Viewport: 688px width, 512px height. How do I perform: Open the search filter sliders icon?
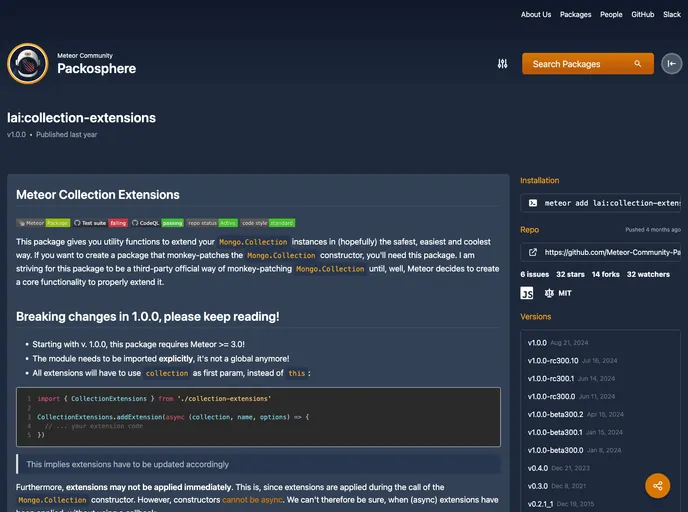[x=502, y=64]
